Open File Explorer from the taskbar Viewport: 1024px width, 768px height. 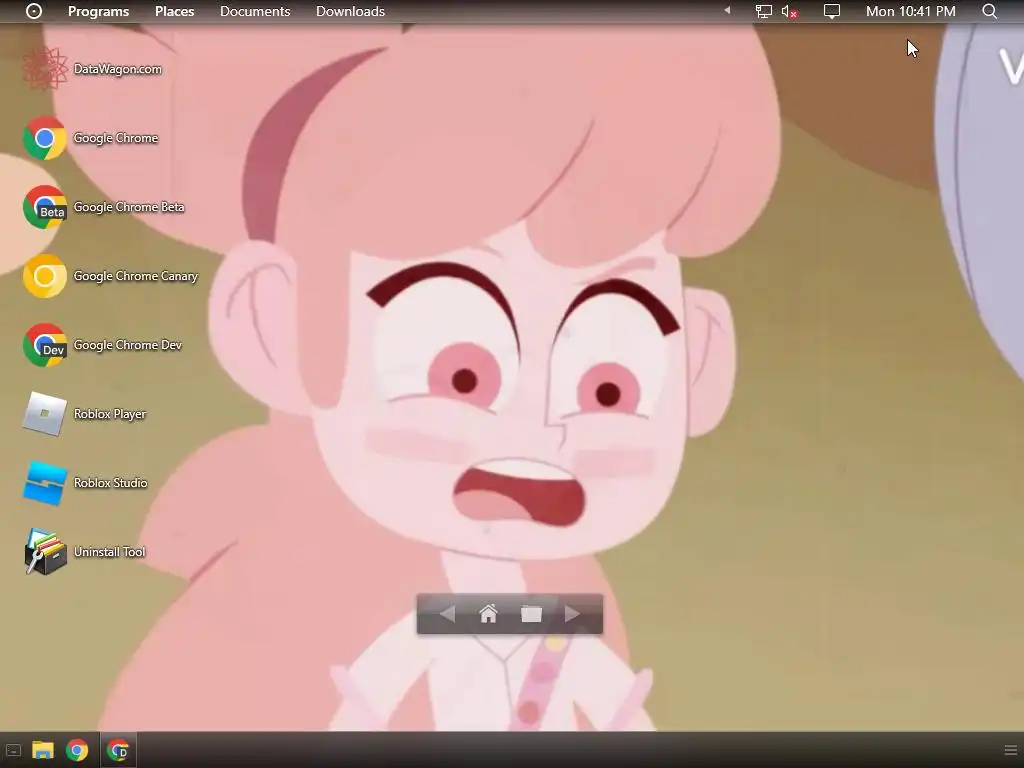pyautogui.click(x=43, y=750)
